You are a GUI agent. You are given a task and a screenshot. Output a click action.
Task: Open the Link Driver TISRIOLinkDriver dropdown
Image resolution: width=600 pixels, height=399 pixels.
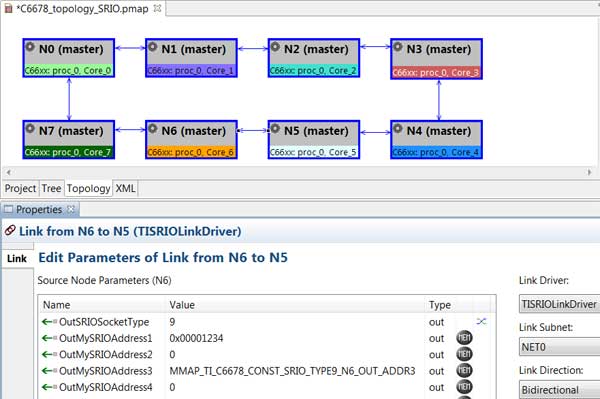pos(559,304)
